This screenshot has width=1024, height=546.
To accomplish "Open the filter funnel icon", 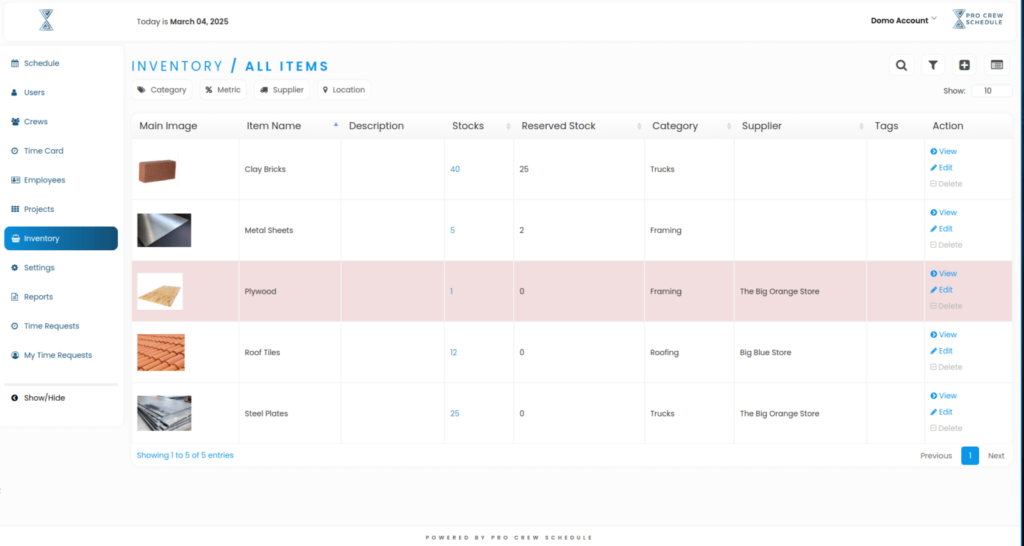I will 933,65.
